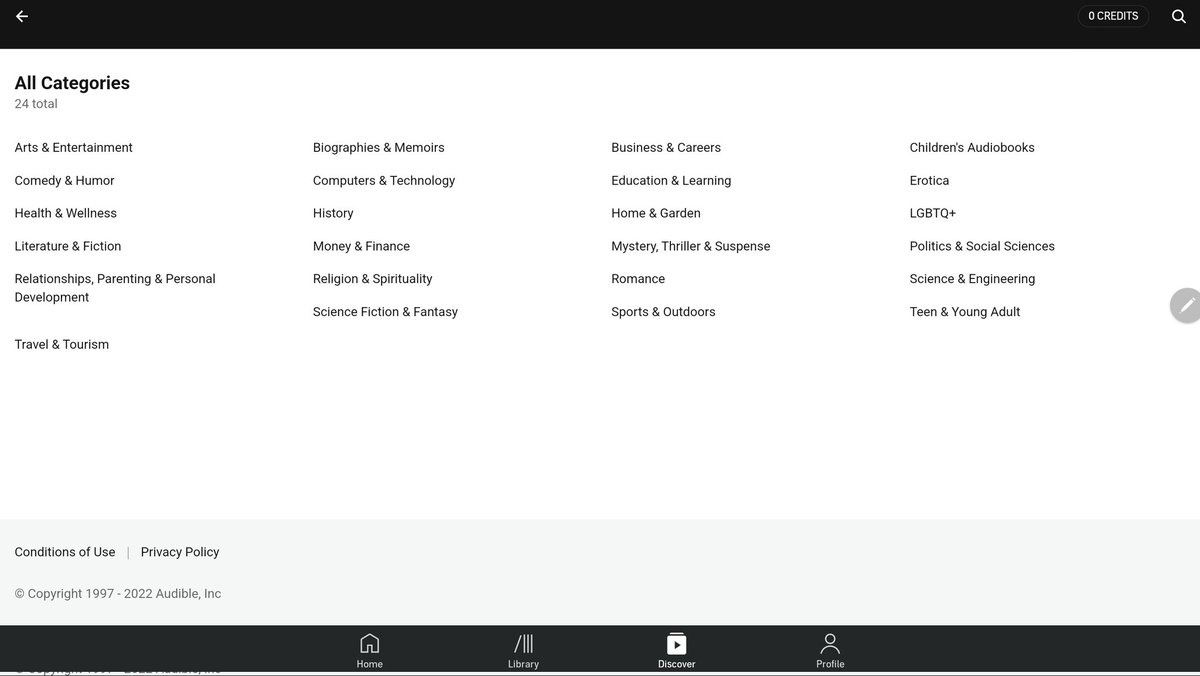Click the Copyright 1997 - 2022 Audible text
The height and width of the screenshot is (676, 1200).
[x=118, y=594]
